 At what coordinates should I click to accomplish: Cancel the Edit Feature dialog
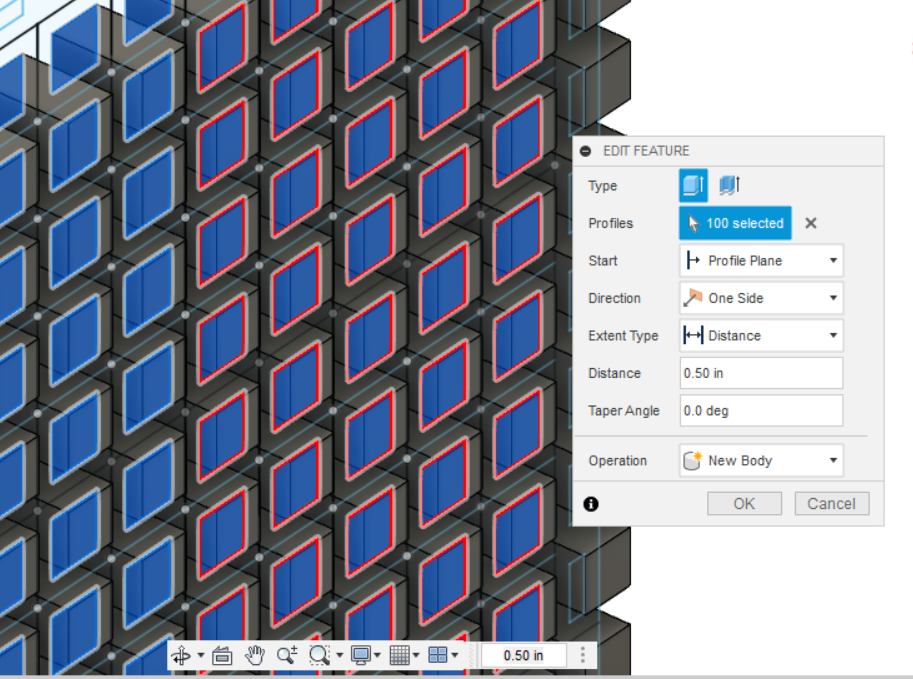(831, 504)
